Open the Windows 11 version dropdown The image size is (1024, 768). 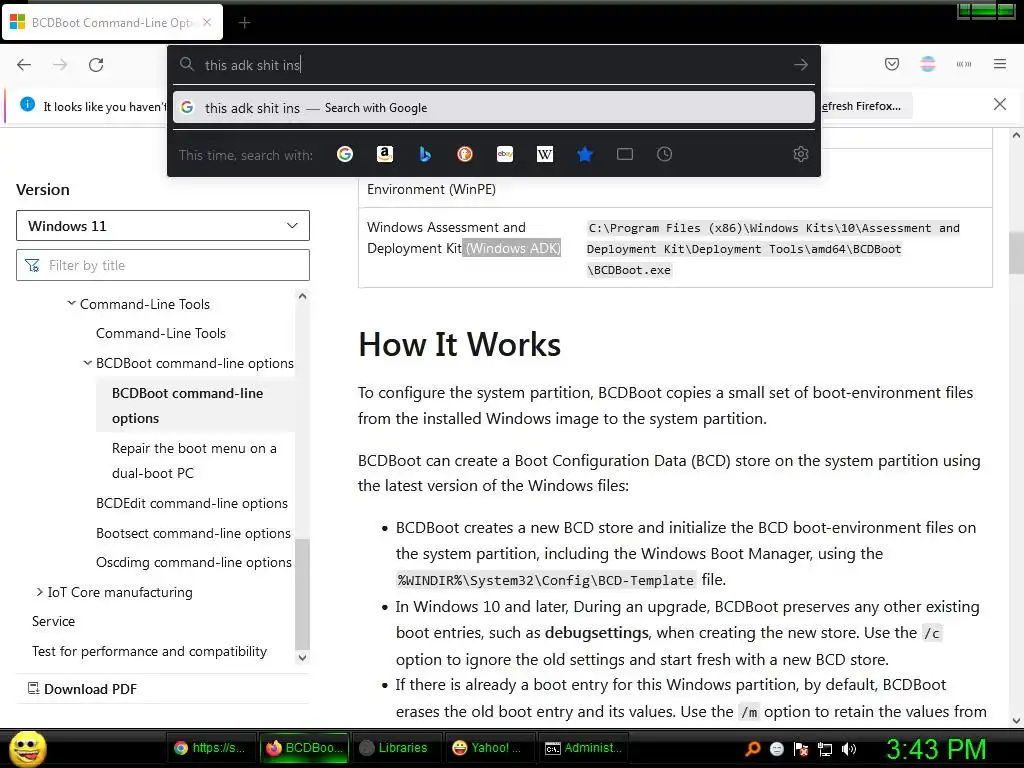point(163,226)
